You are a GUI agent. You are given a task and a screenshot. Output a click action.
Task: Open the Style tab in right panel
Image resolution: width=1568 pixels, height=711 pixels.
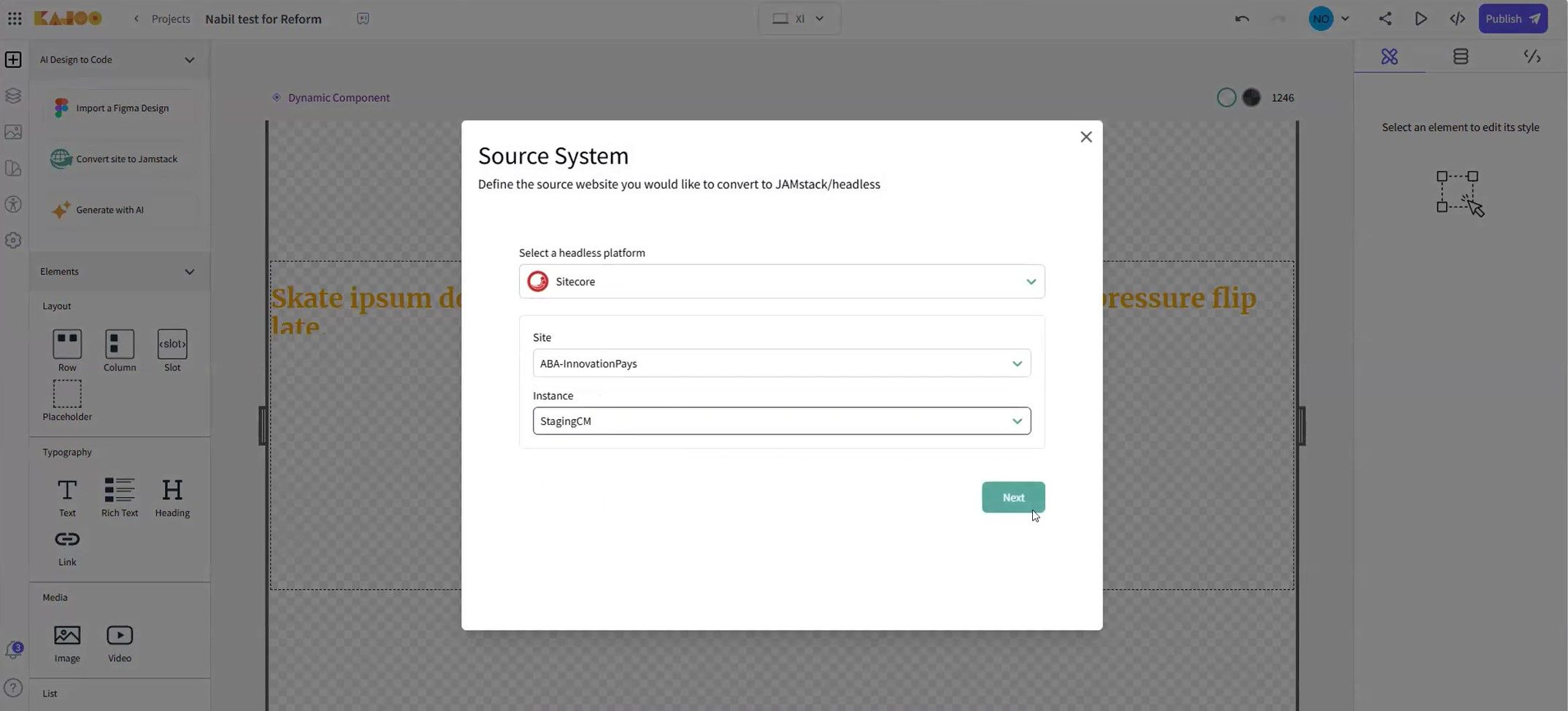click(1389, 56)
